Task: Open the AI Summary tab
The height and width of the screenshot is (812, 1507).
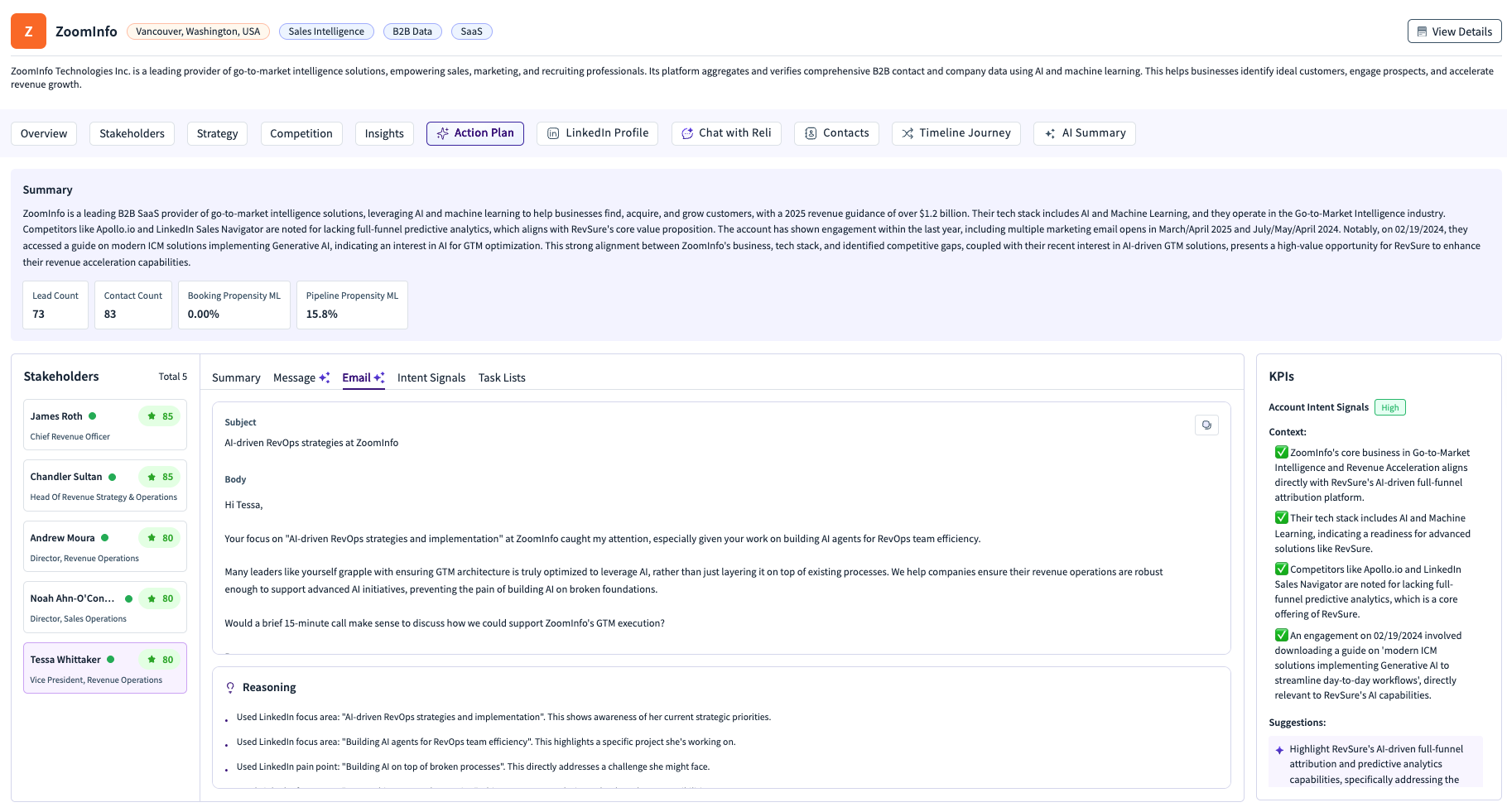Action: 1085,133
